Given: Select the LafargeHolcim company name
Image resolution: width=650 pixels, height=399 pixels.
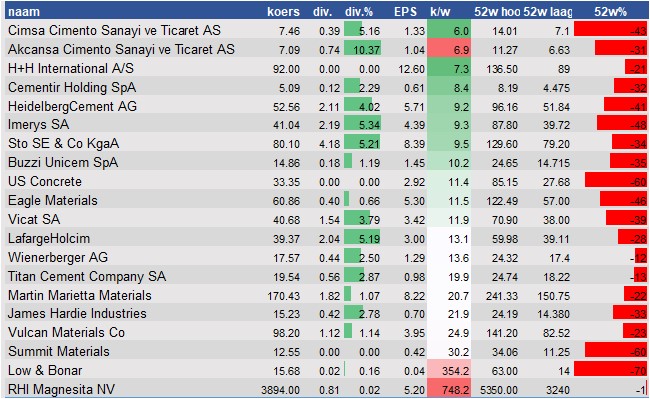Looking at the screenshot, I should click(49, 238).
